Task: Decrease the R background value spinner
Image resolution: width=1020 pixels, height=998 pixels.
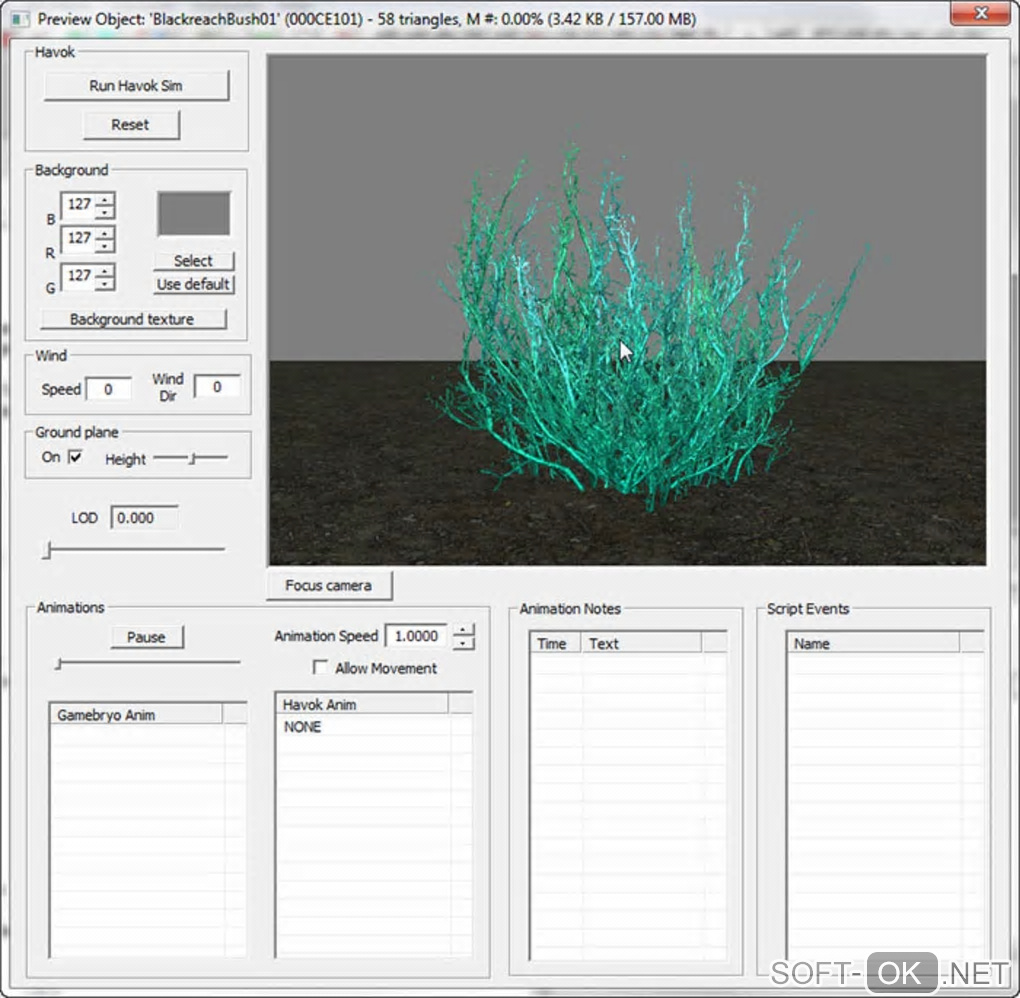Action: coord(105,247)
